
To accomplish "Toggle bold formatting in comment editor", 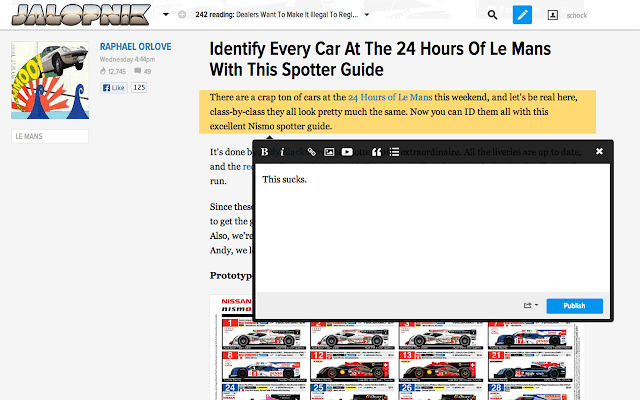I will pyautogui.click(x=265, y=152).
